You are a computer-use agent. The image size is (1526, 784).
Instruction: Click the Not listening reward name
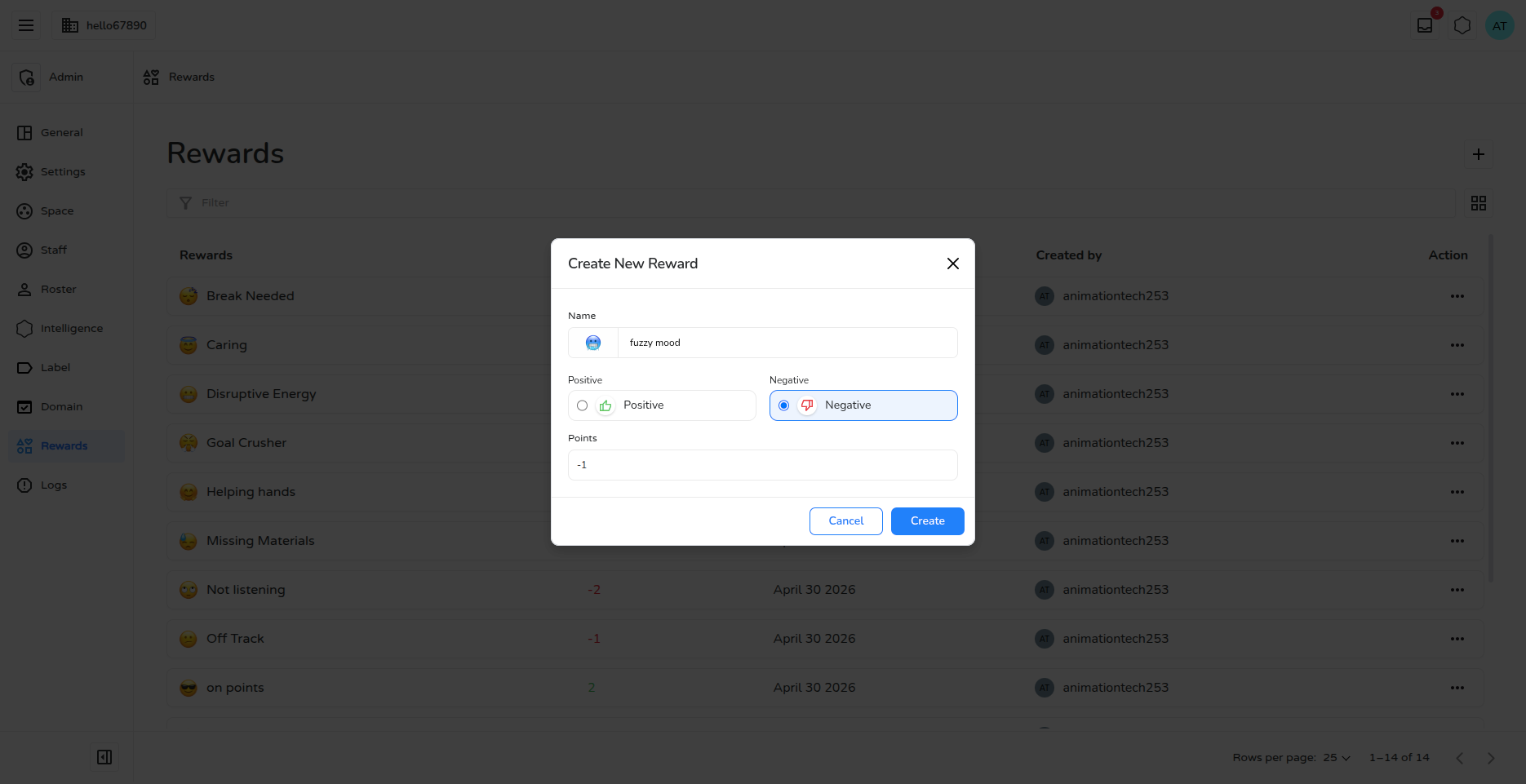[x=246, y=590]
